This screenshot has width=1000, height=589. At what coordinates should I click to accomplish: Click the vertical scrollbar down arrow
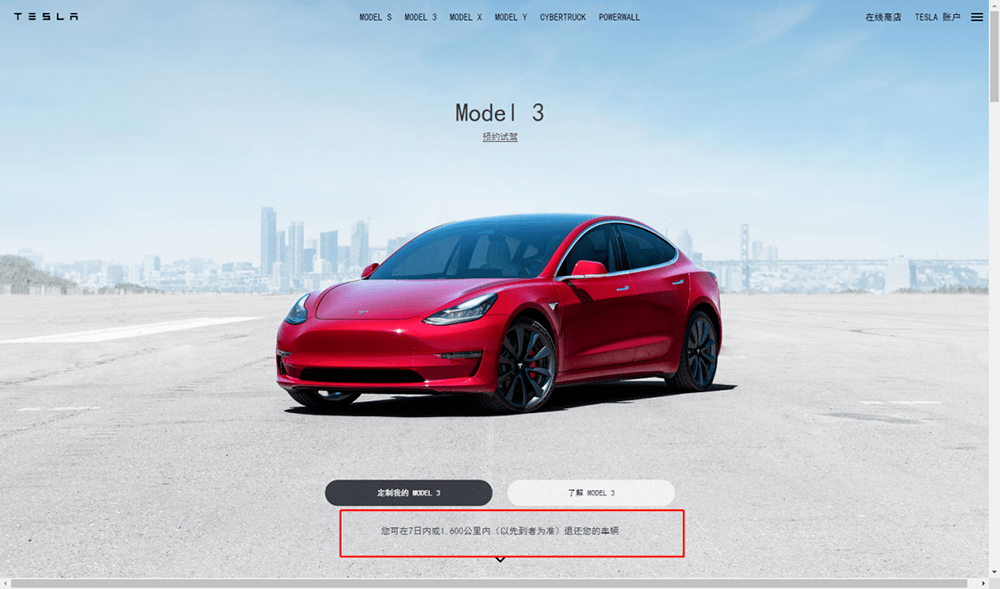coord(994,573)
